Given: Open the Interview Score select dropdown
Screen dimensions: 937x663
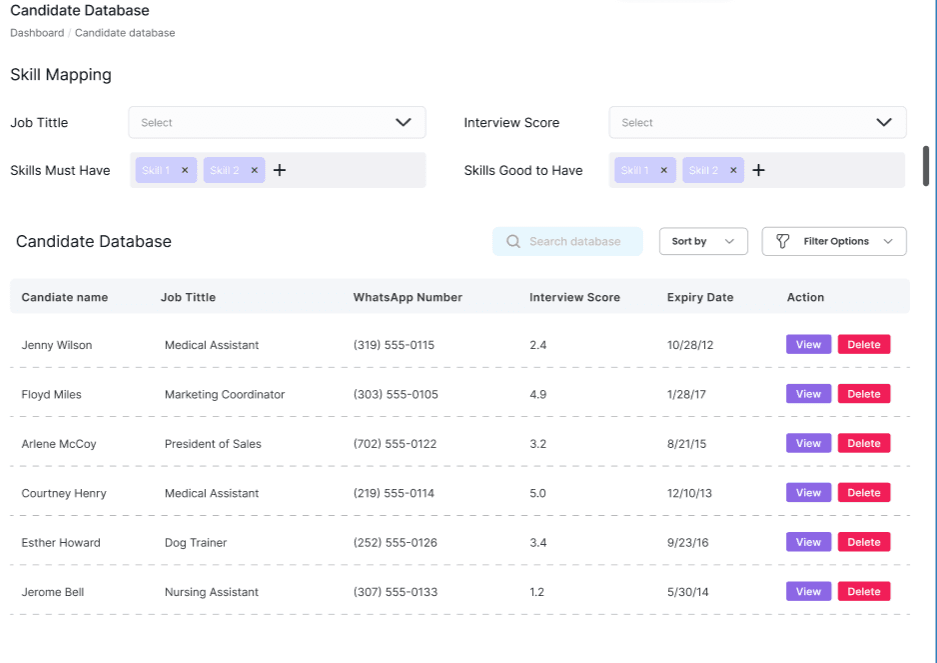Looking at the screenshot, I should [x=757, y=123].
